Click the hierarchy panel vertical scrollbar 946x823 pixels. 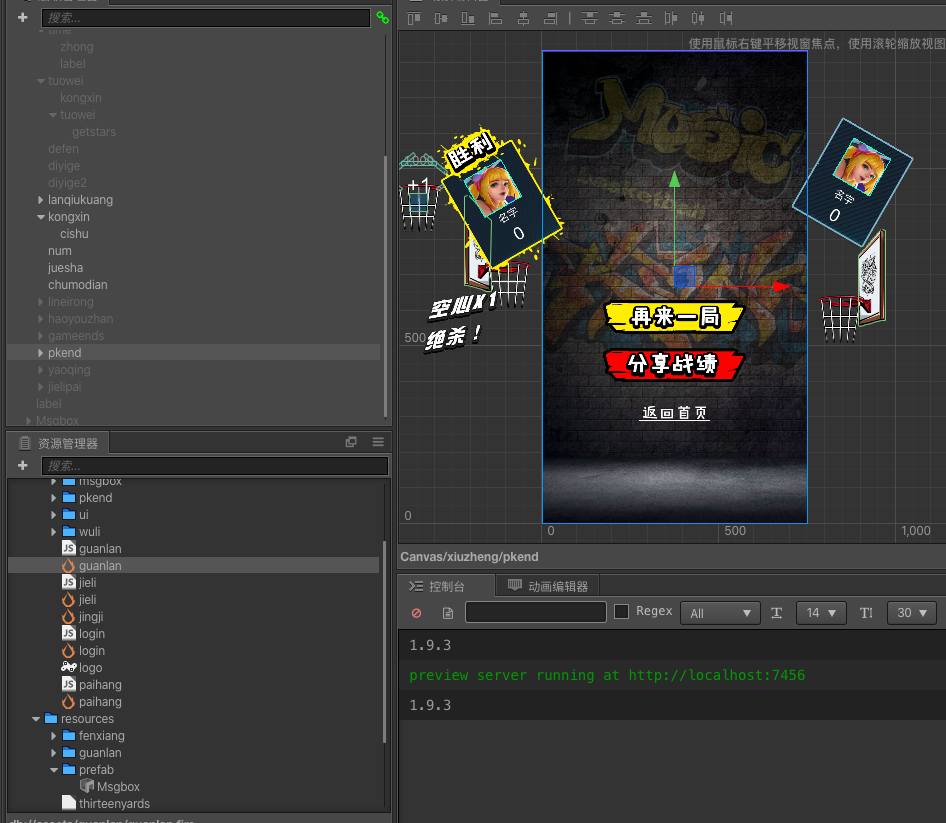386,287
